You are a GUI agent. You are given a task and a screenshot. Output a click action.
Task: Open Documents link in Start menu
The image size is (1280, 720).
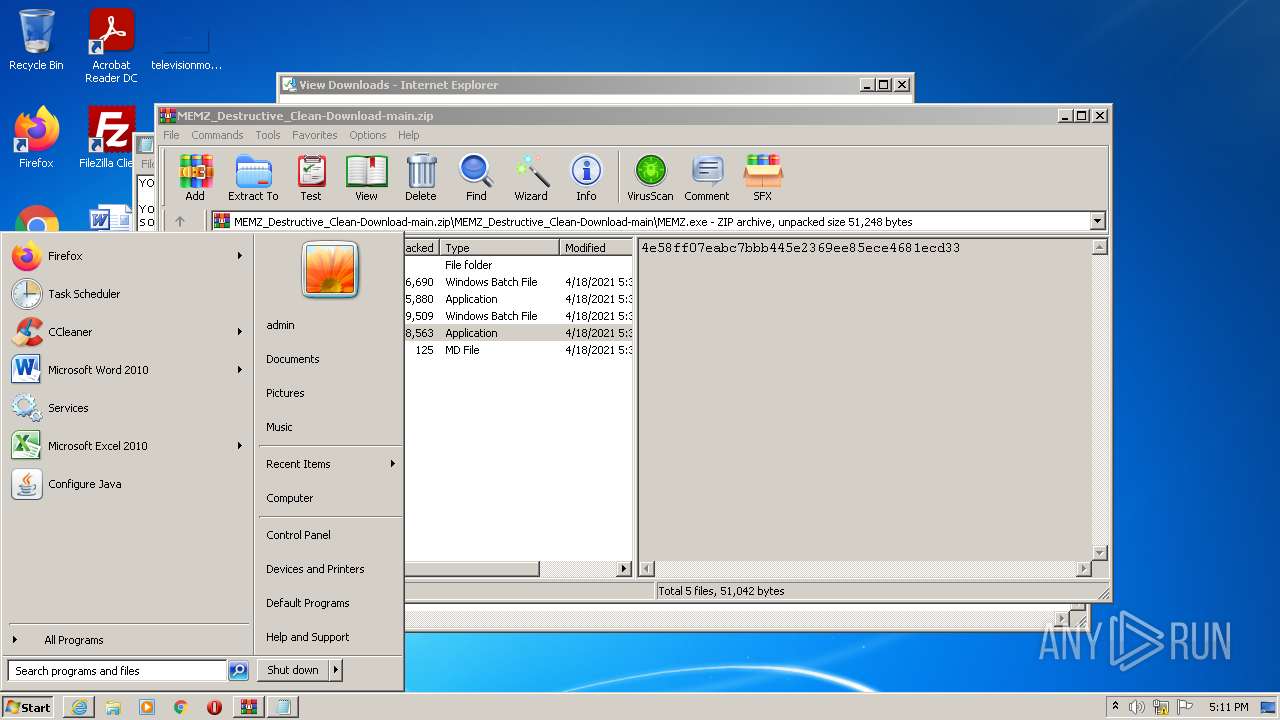[x=293, y=359]
